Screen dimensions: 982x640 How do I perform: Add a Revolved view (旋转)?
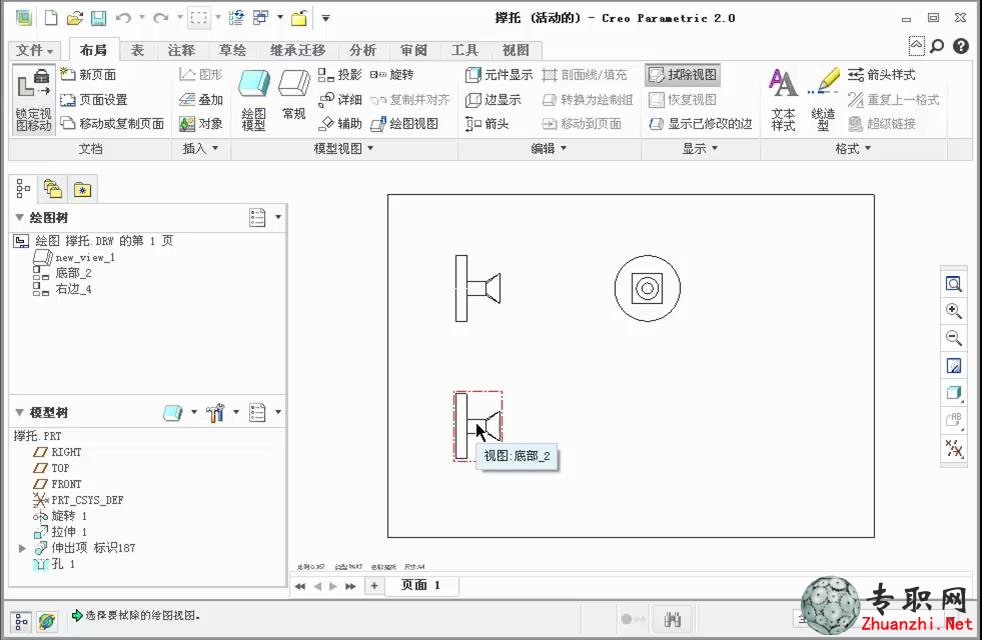coord(392,75)
